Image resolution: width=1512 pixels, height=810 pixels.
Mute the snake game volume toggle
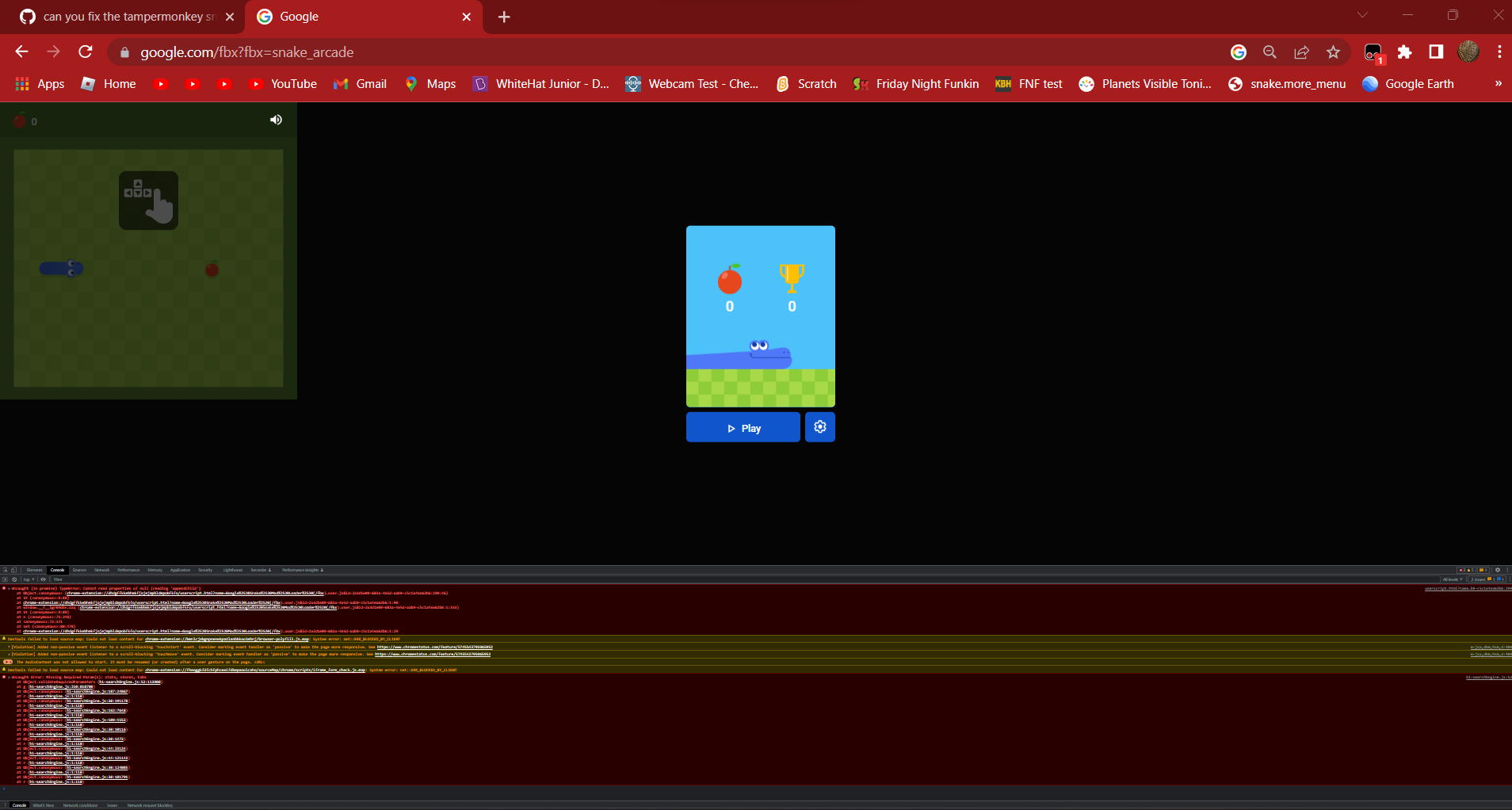click(275, 120)
